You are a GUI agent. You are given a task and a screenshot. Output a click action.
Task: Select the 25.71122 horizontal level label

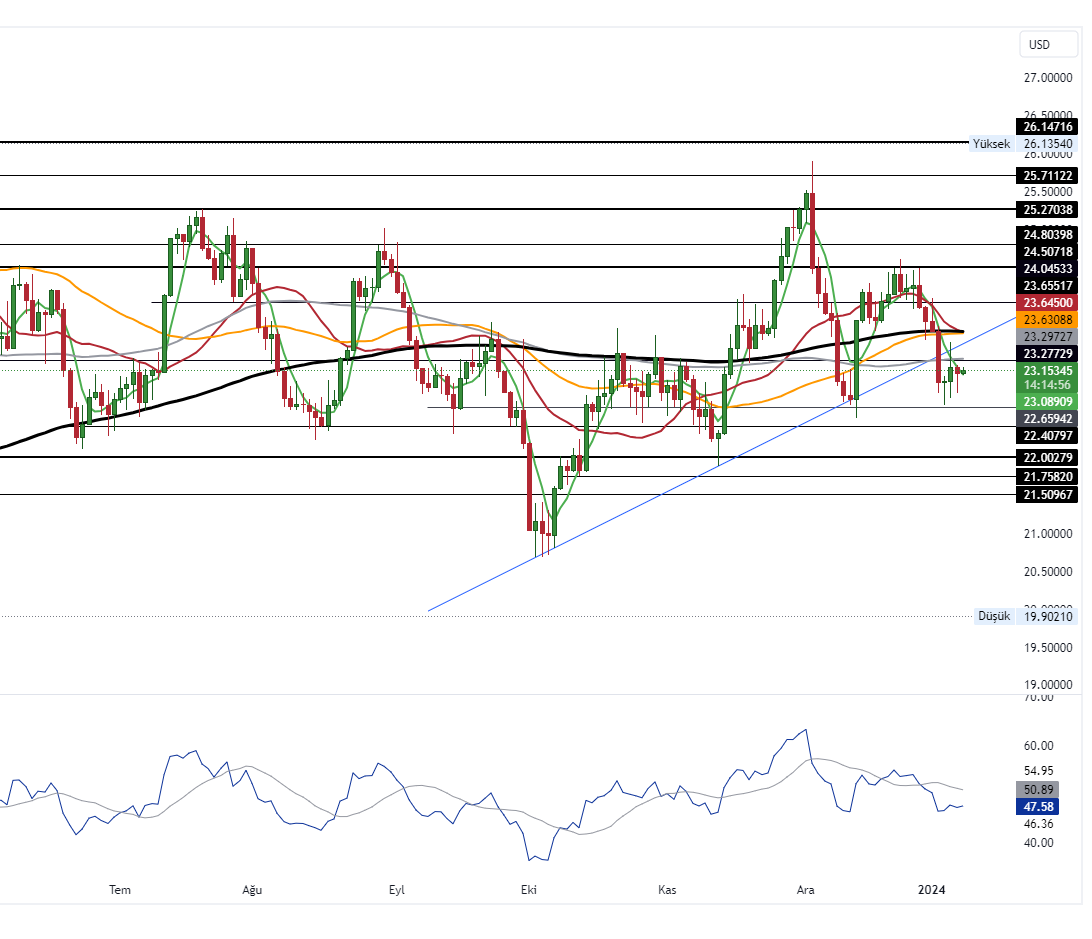tap(1047, 175)
